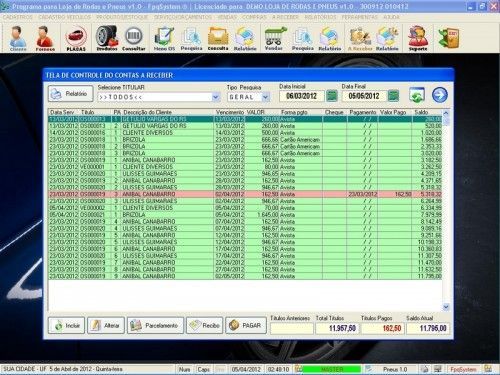Open the AJUDA menu
500x375 pixels.
coord(391,17)
